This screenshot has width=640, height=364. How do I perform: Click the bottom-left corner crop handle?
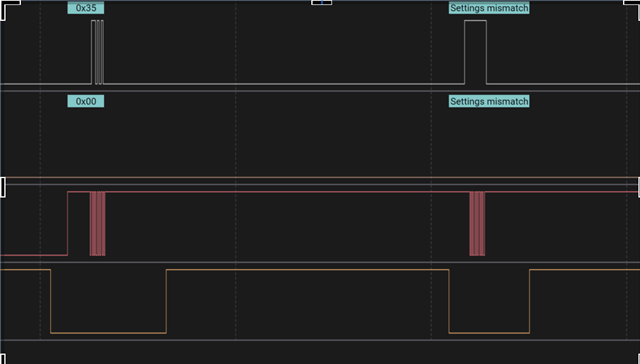3,359
